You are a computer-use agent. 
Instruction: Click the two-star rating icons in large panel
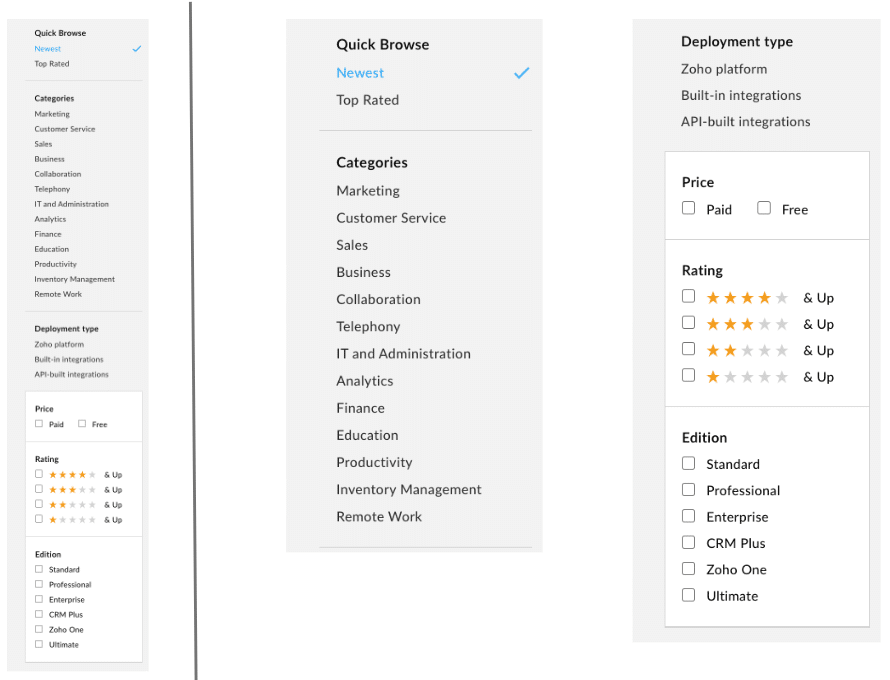tap(747, 351)
